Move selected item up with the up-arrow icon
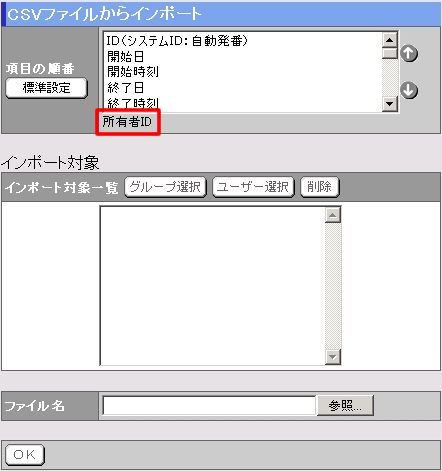442x471 pixels. click(x=409, y=53)
